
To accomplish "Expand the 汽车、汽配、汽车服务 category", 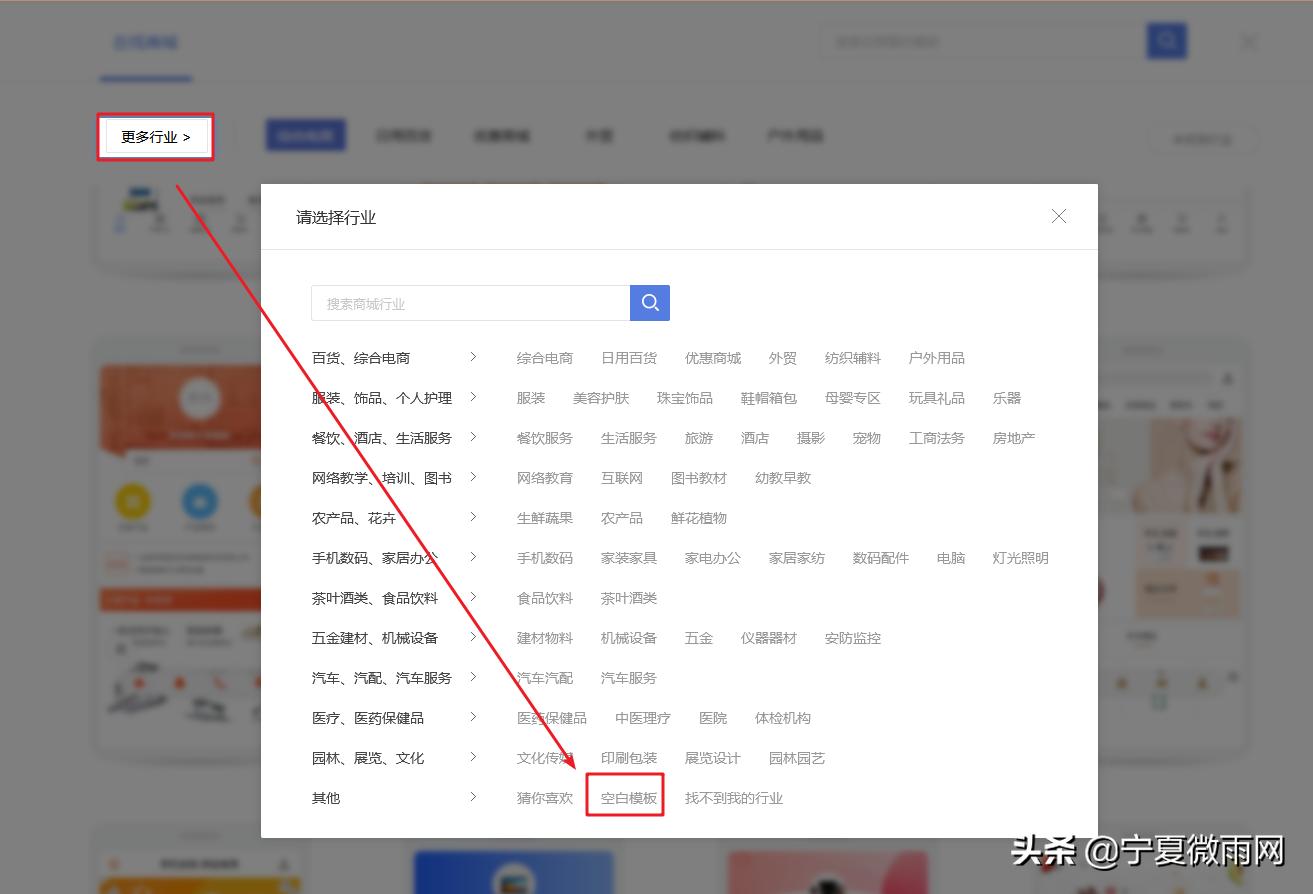I will coord(472,677).
